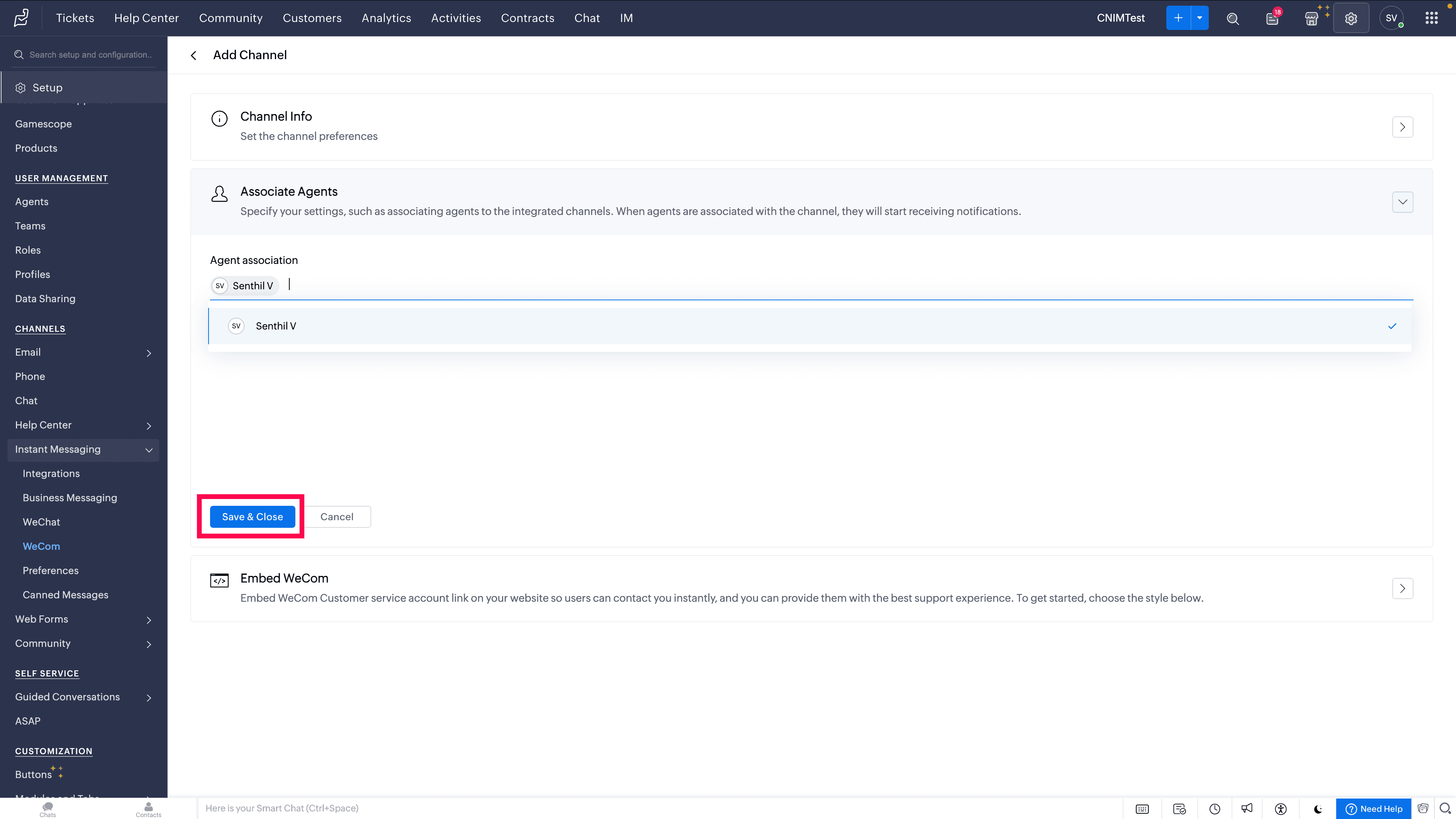Go back using Add Channel arrow

(194, 55)
